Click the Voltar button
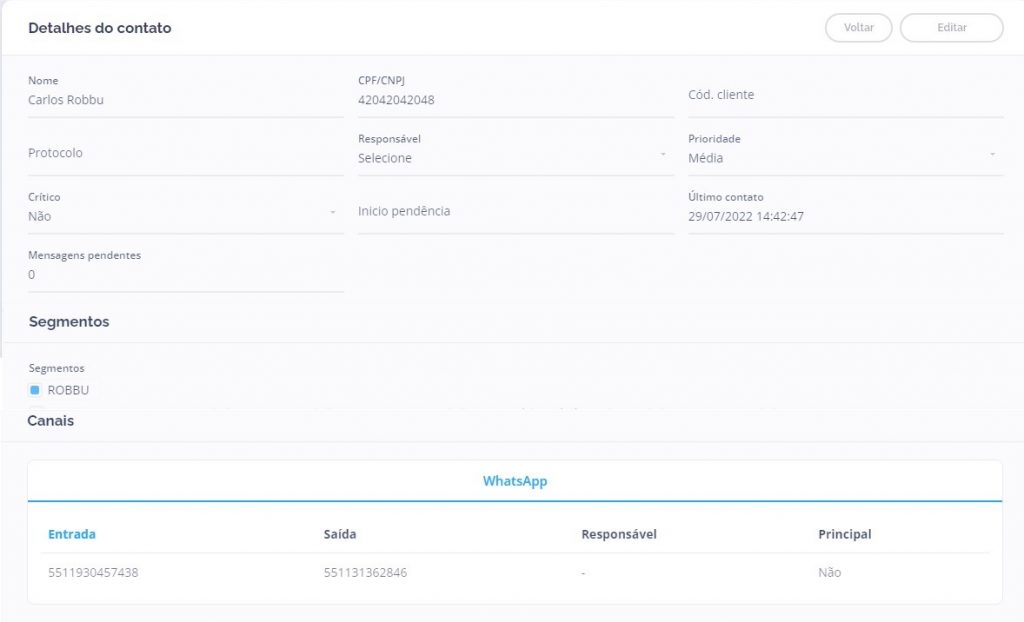The image size is (1024, 622). click(858, 28)
